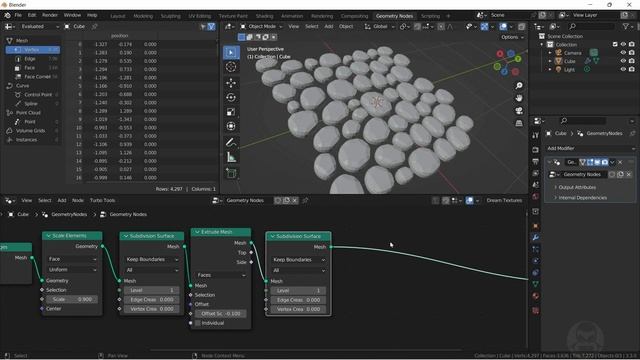640x360 pixels.
Task: Open the Node menu in node editor
Action: pyautogui.click(x=78, y=200)
